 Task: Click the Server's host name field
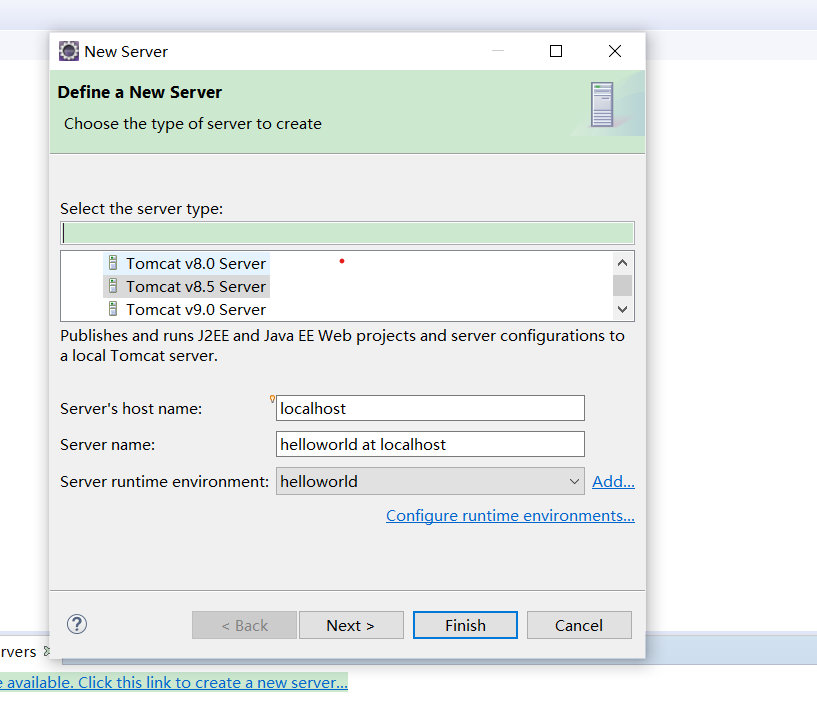430,408
